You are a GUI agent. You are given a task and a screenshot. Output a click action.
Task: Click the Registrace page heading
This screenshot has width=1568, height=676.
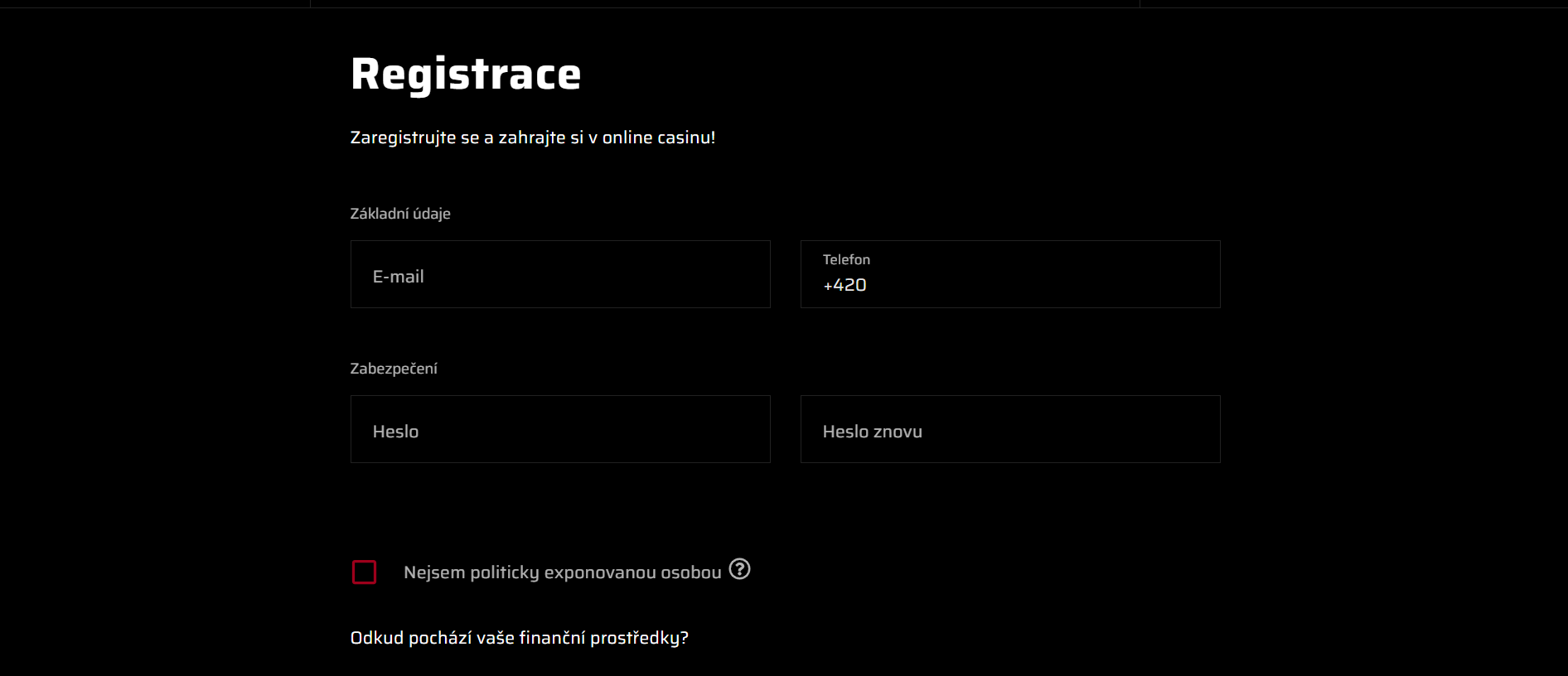[x=466, y=74]
